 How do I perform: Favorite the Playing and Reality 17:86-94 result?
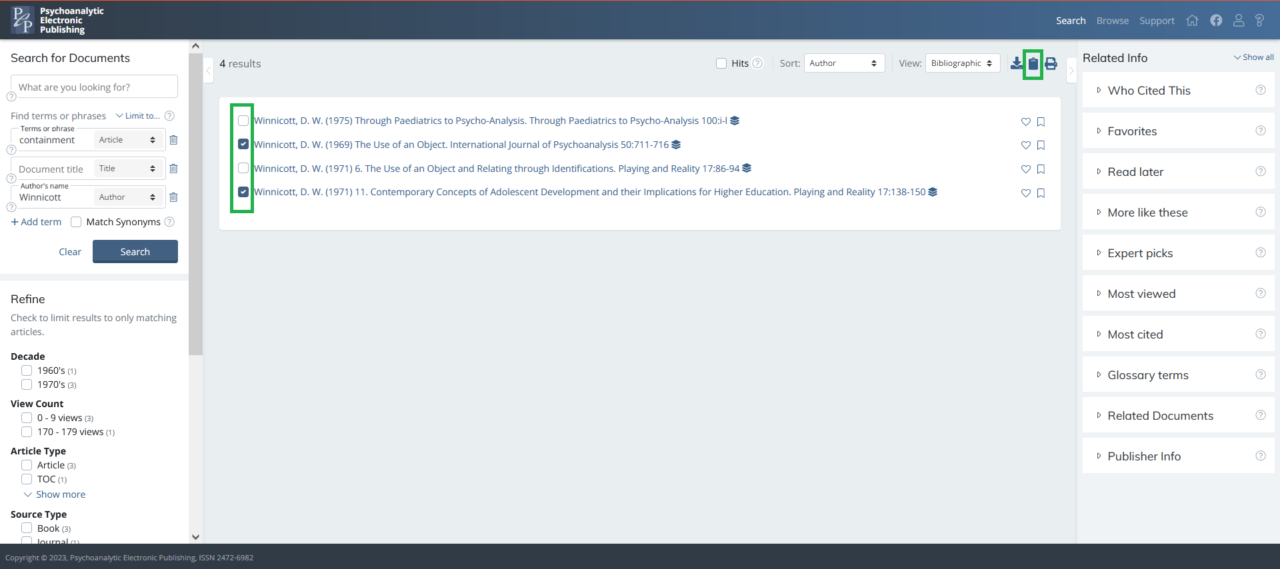point(1025,170)
